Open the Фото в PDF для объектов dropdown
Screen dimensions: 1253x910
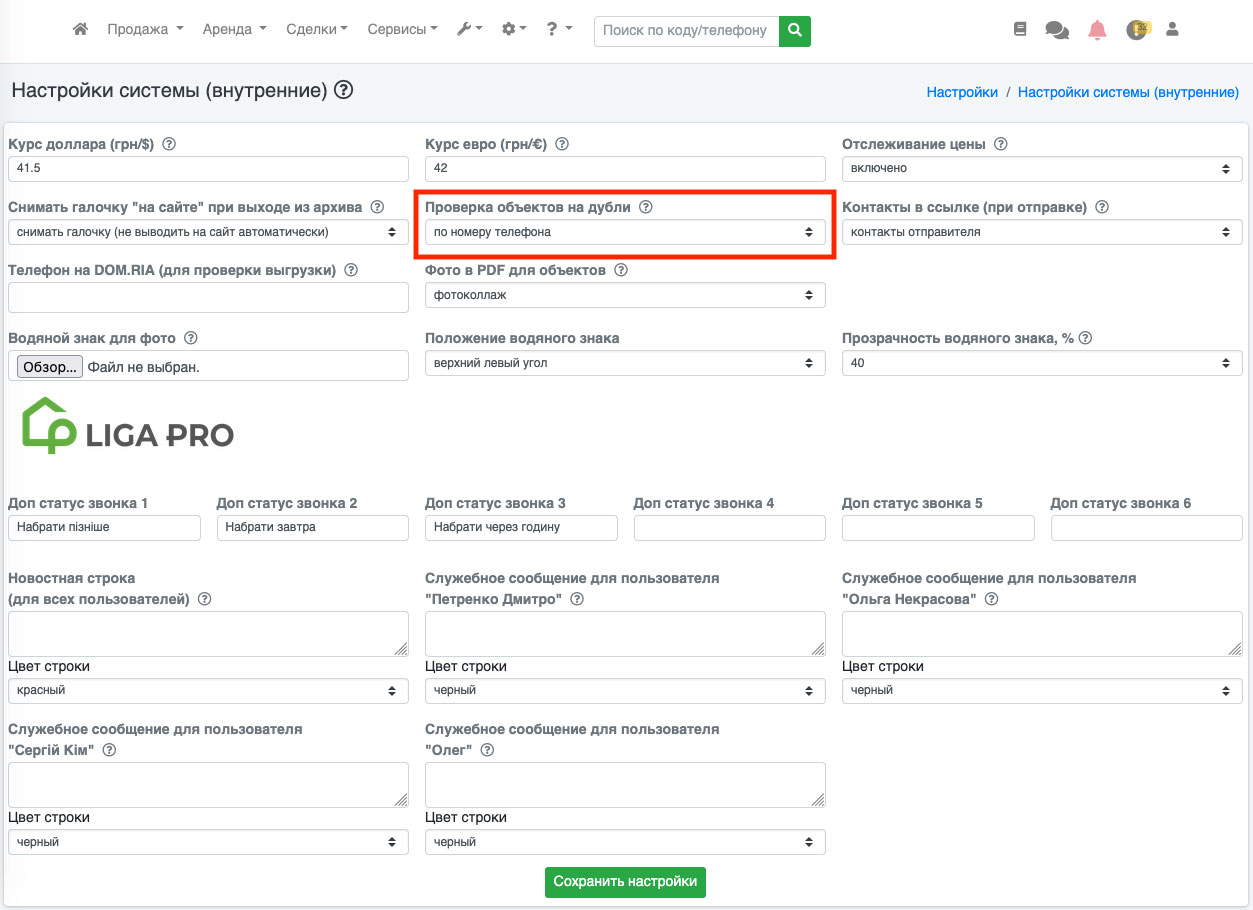click(625, 295)
